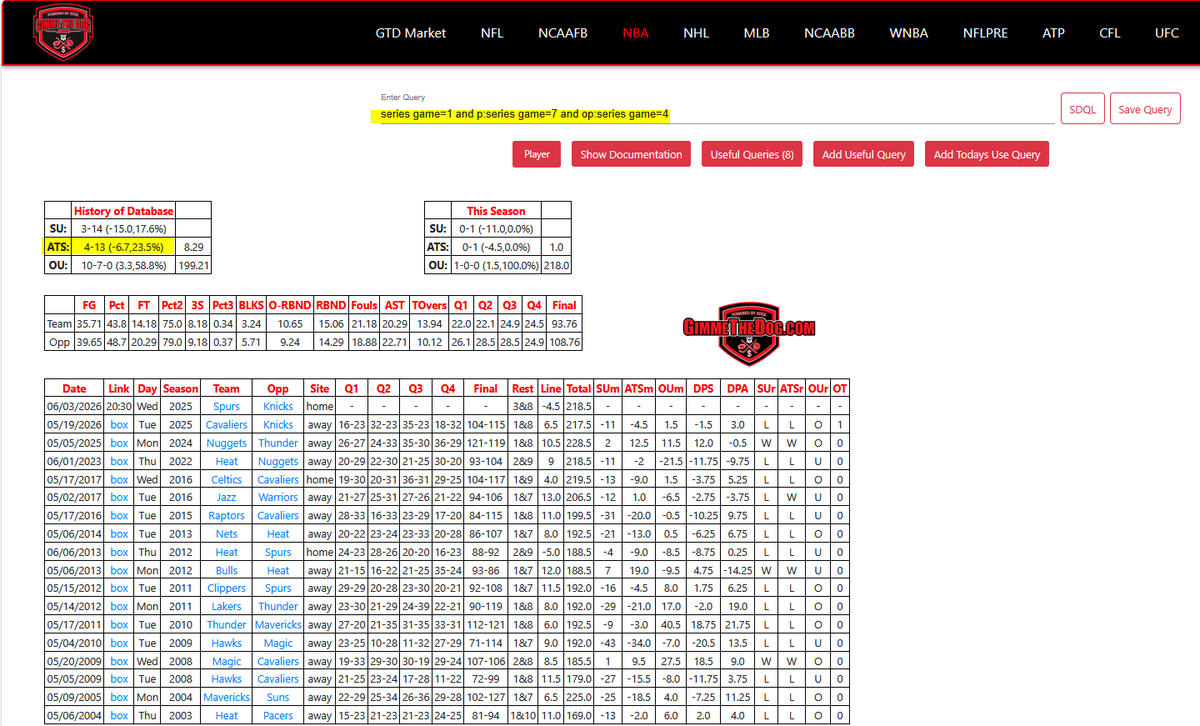Image resolution: width=1200 pixels, height=726 pixels.
Task: Open box score link for 05/06/2004 game
Action: coord(119,715)
